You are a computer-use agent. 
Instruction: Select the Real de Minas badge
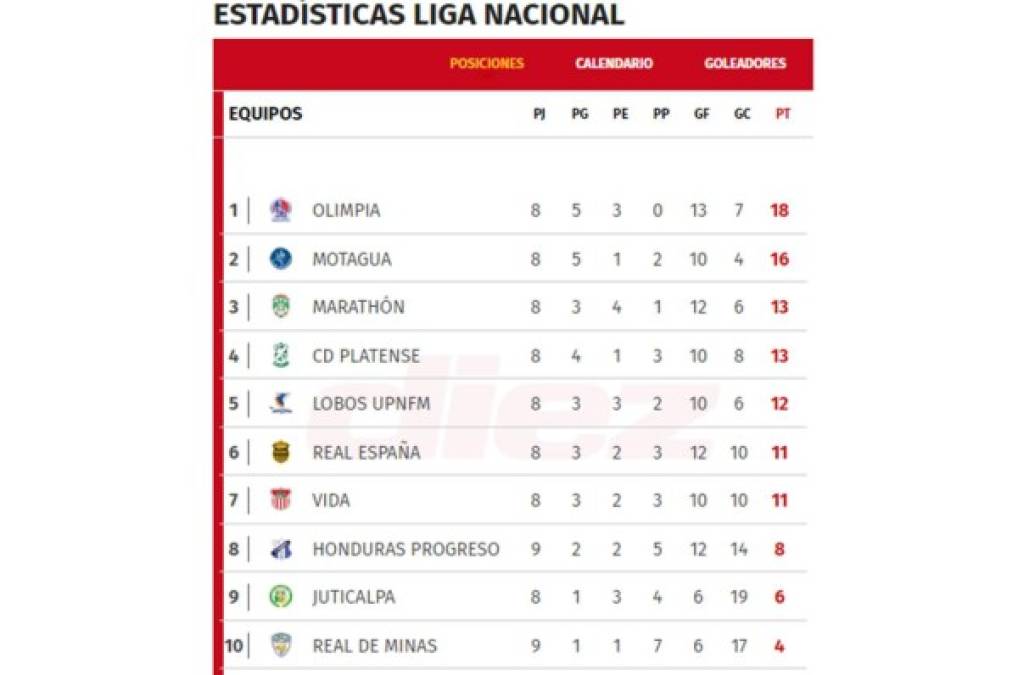click(x=281, y=645)
